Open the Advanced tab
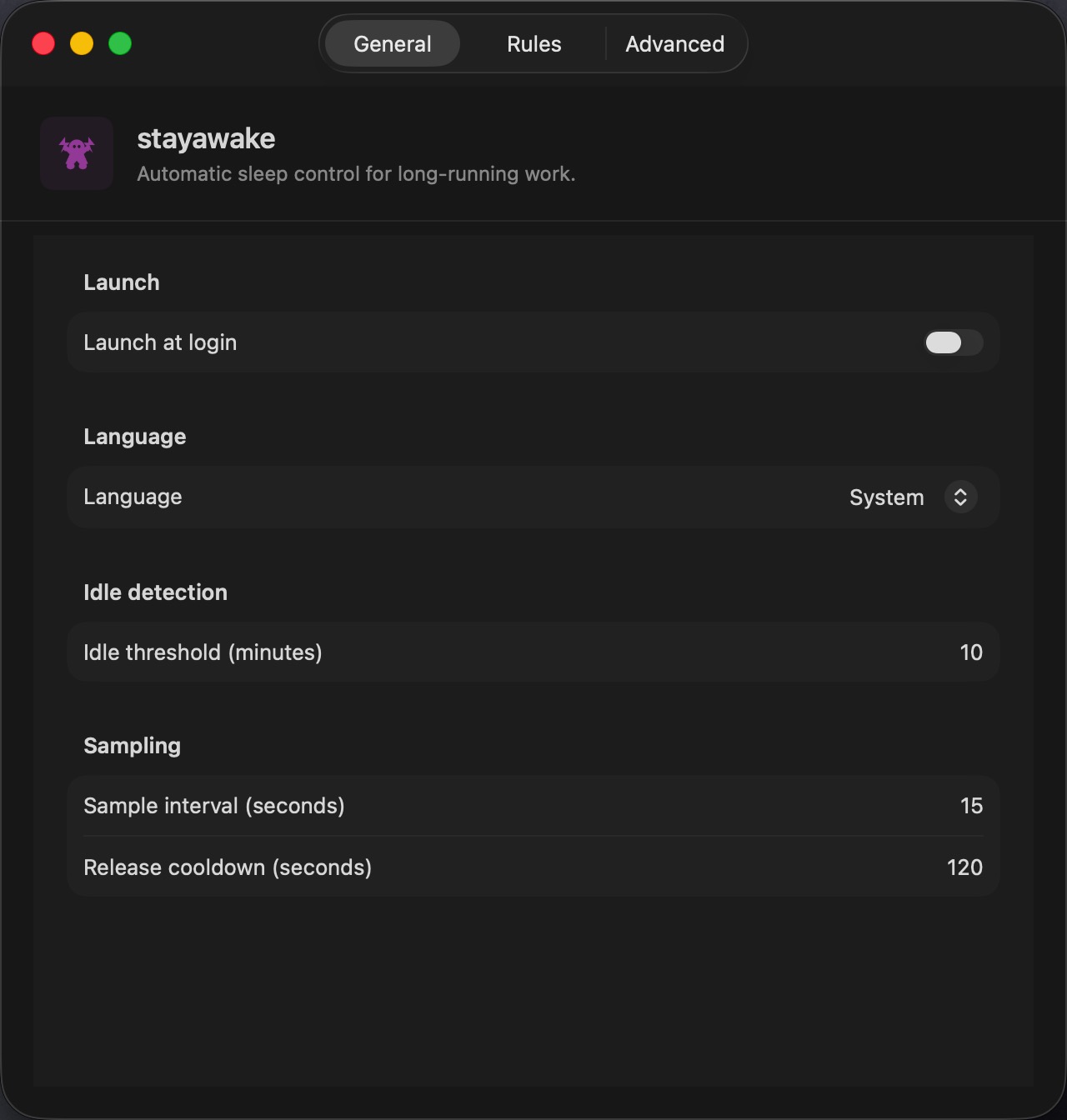Screen dimensions: 1067x1120 pos(674,43)
